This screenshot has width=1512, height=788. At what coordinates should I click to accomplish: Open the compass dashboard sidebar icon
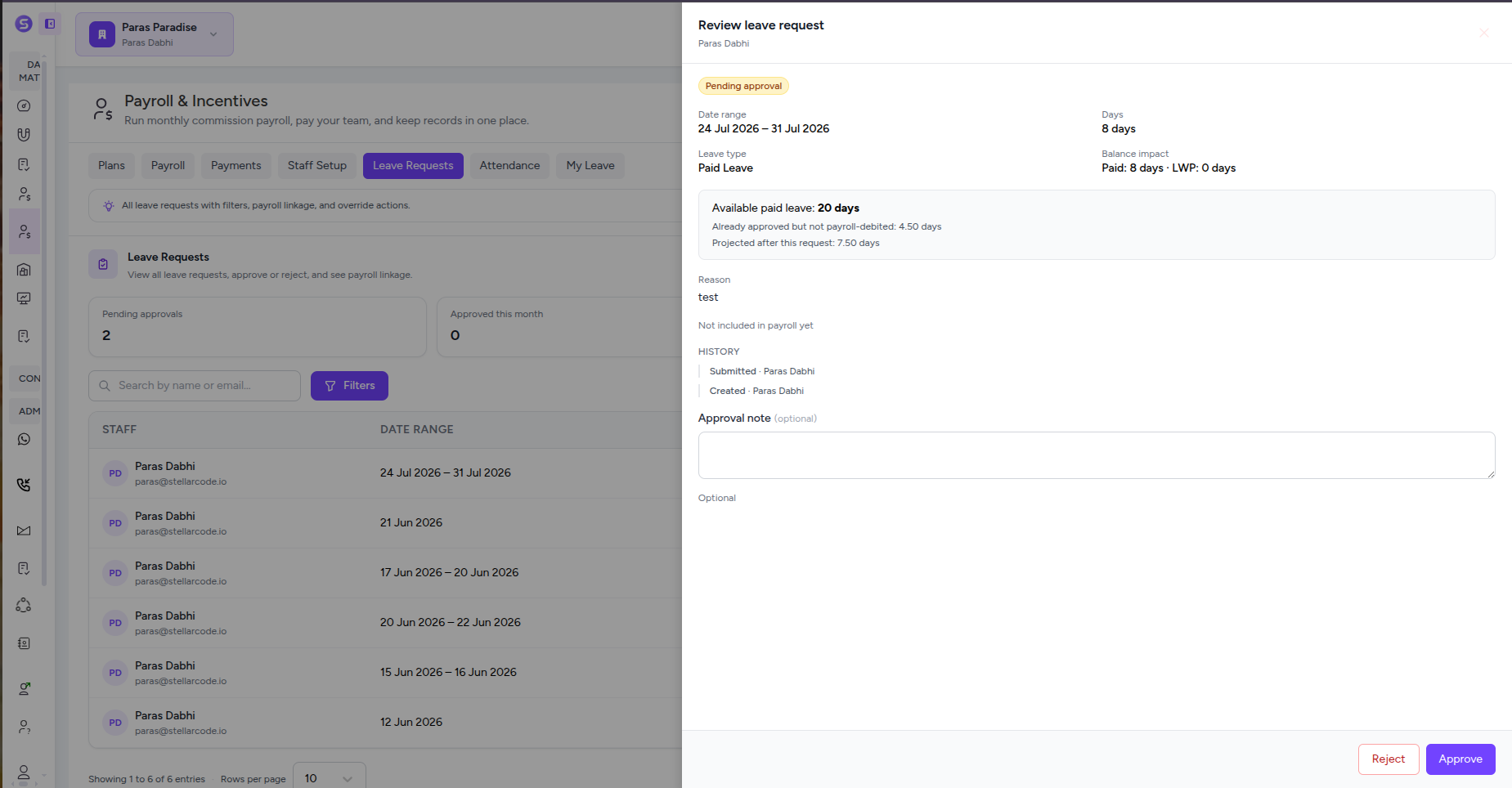coord(24,105)
